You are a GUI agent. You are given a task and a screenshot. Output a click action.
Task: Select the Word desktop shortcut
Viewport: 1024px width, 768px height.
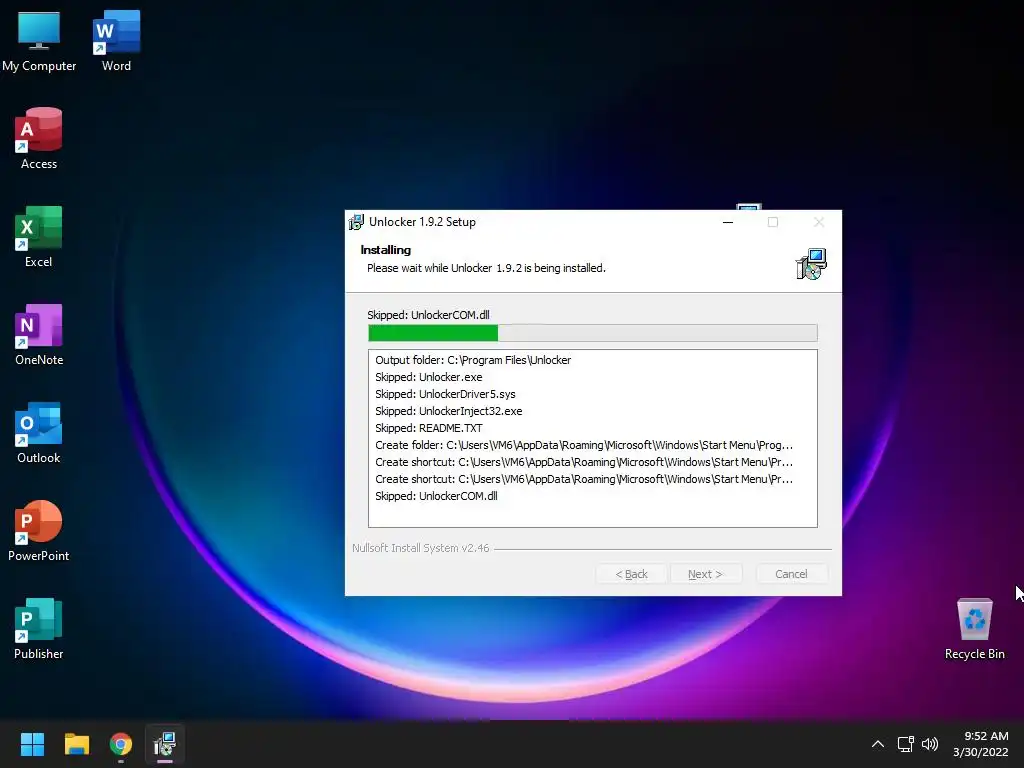coord(116,40)
